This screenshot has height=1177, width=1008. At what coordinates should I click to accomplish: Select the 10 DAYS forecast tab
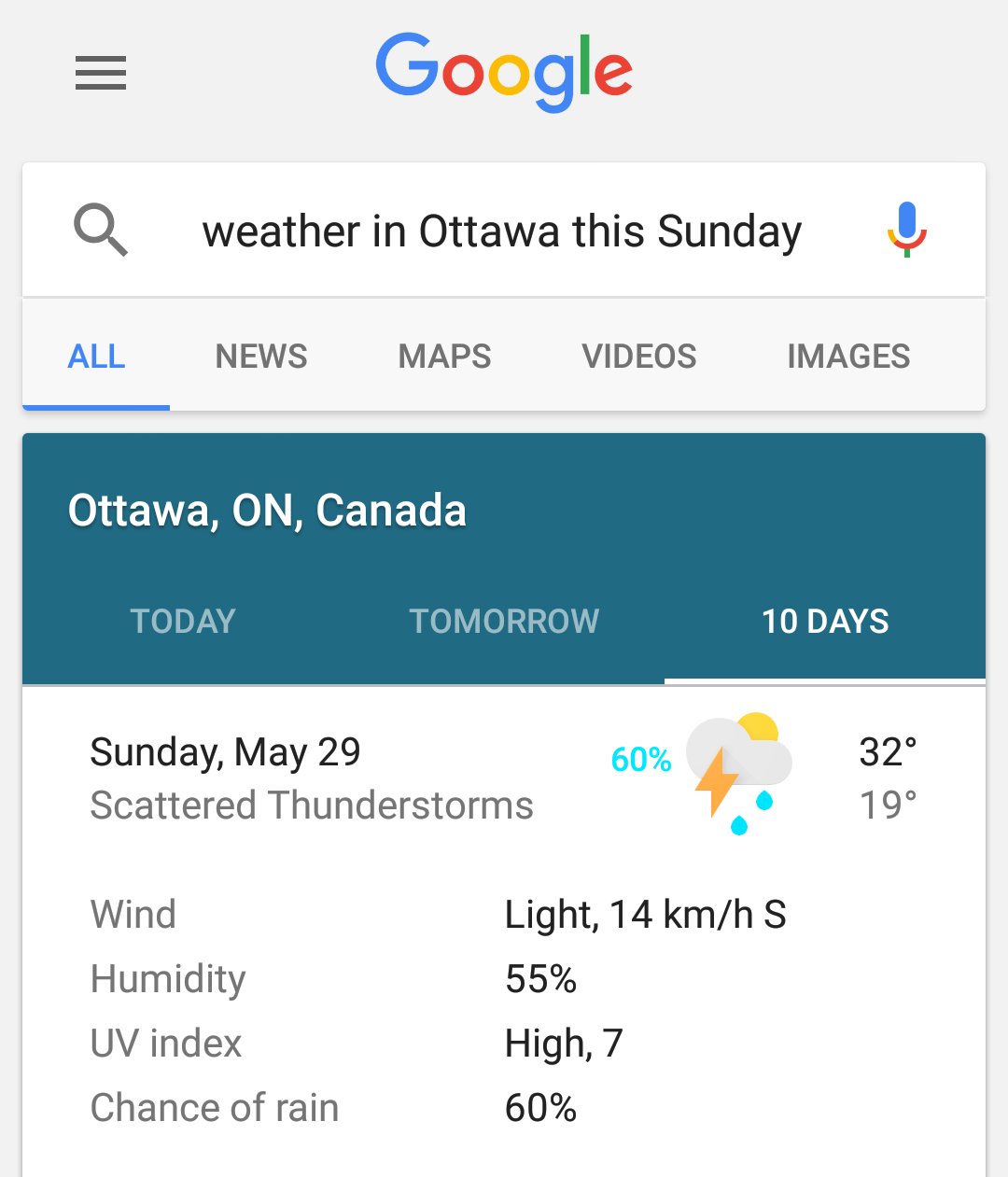(x=825, y=622)
